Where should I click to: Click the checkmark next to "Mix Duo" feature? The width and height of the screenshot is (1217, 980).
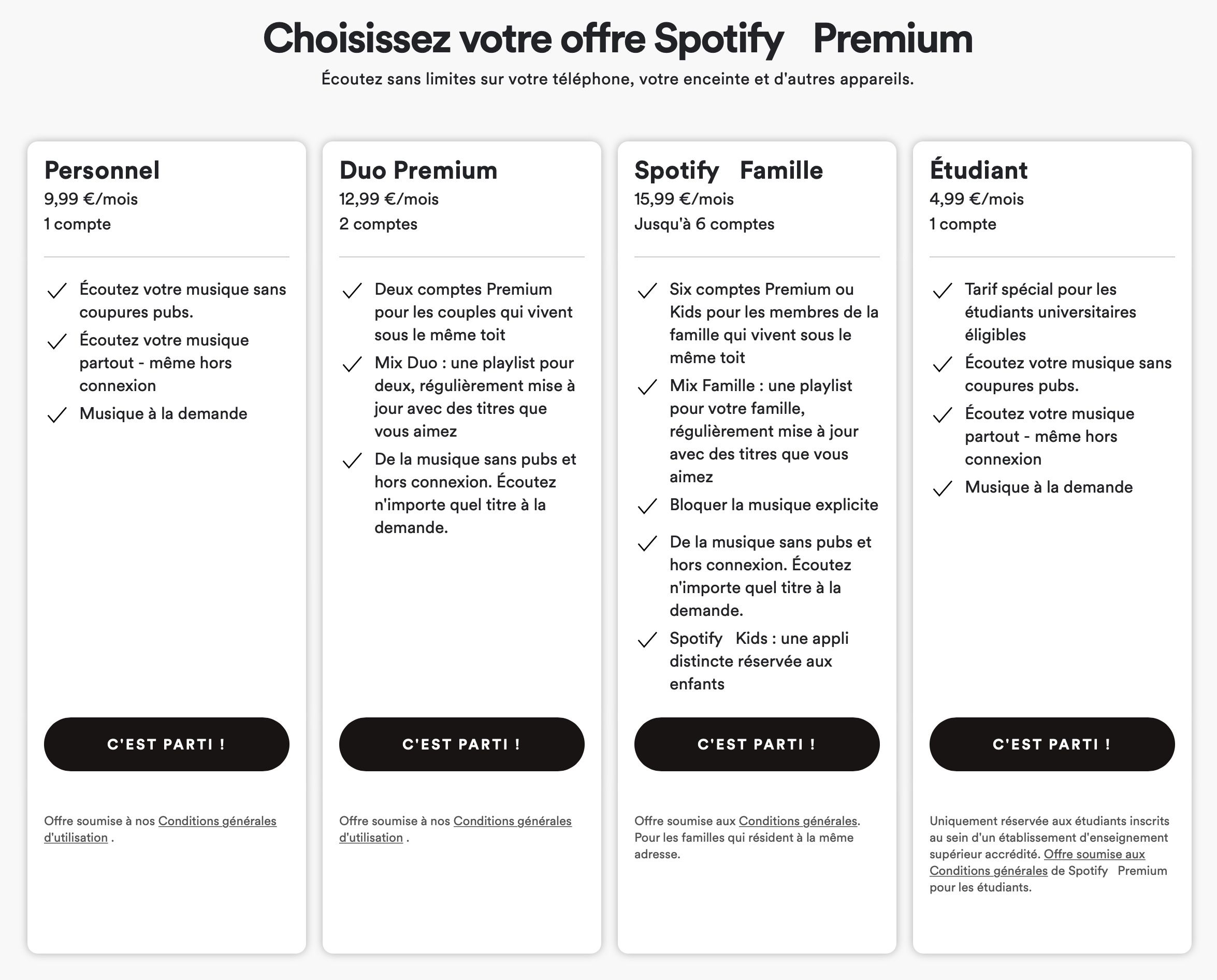[353, 366]
